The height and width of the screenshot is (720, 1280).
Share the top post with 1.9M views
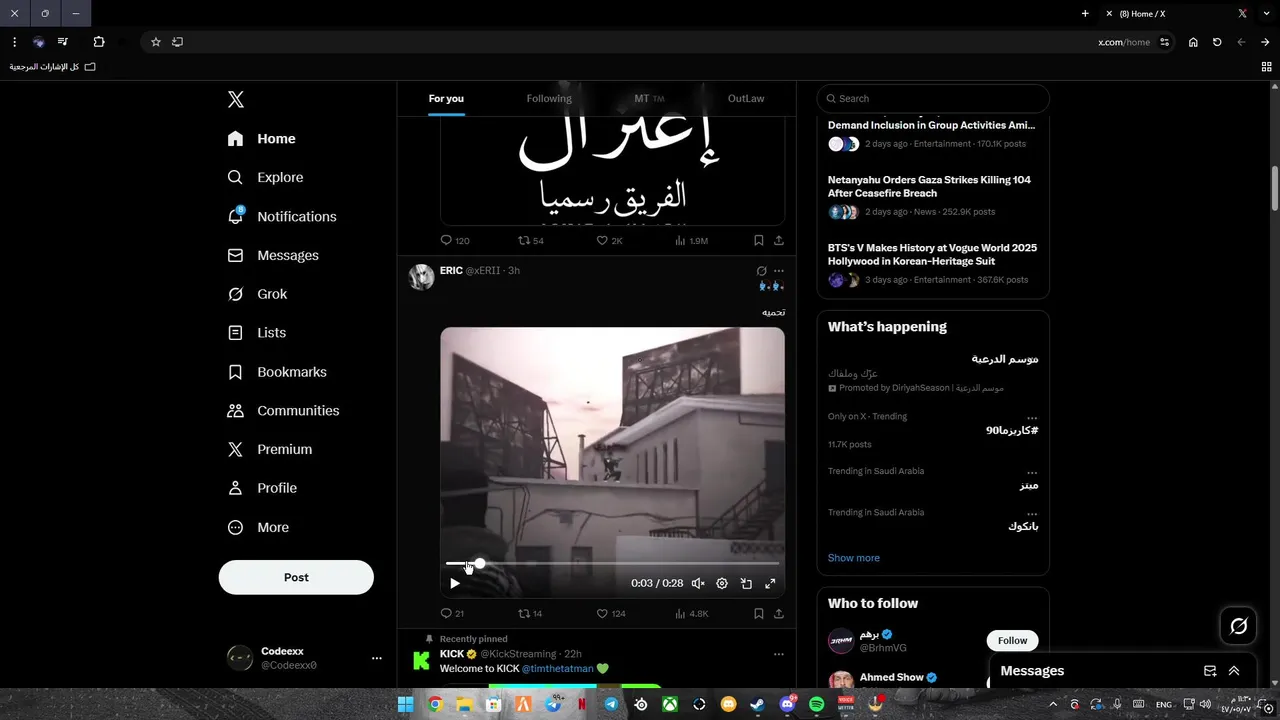(779, 240)
